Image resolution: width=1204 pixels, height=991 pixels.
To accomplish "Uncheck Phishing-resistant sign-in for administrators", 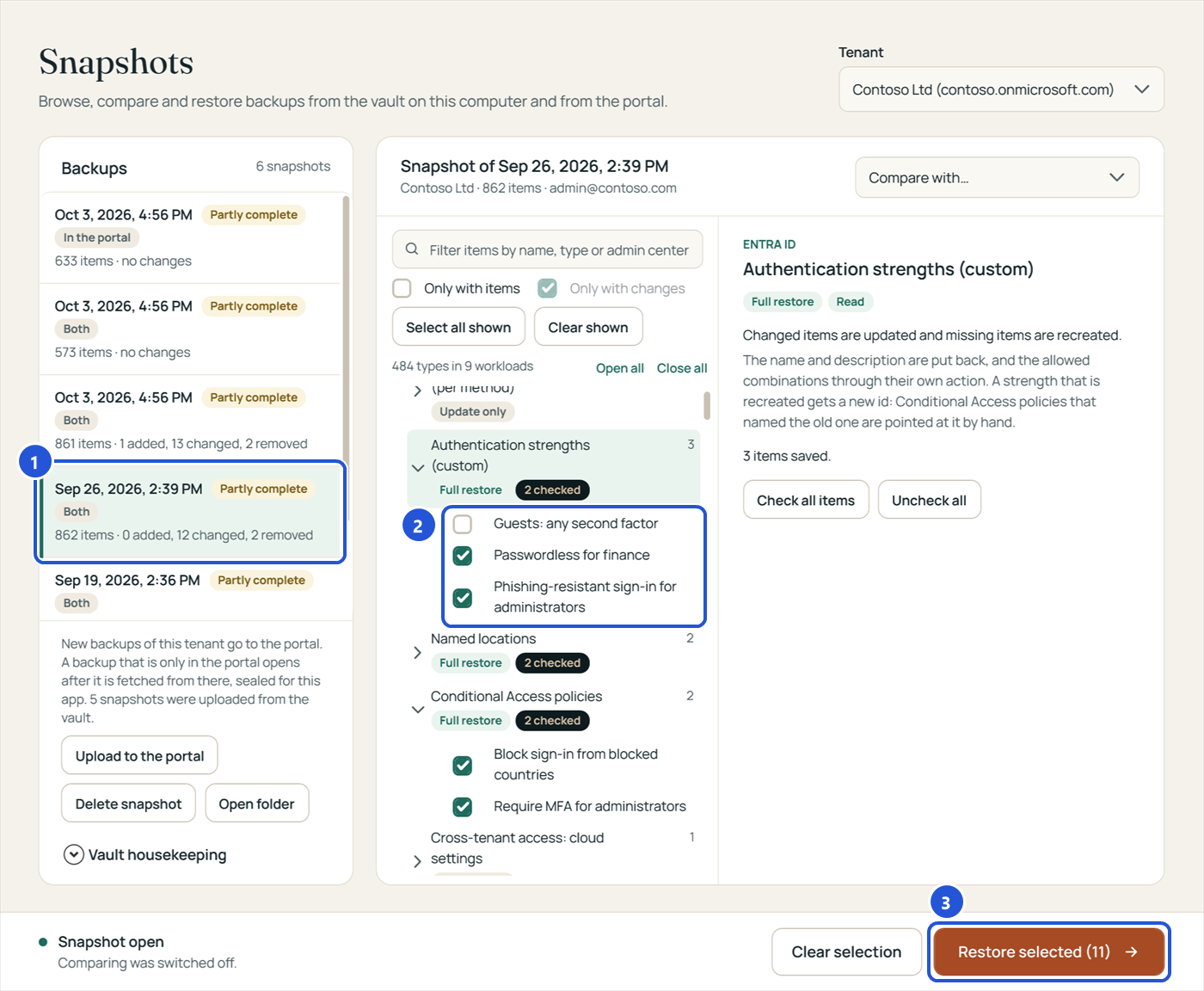I will click(463, 597).
